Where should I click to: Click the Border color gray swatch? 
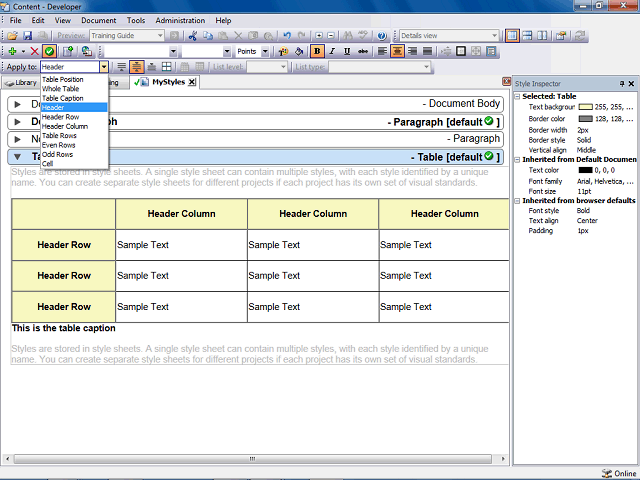585,119
